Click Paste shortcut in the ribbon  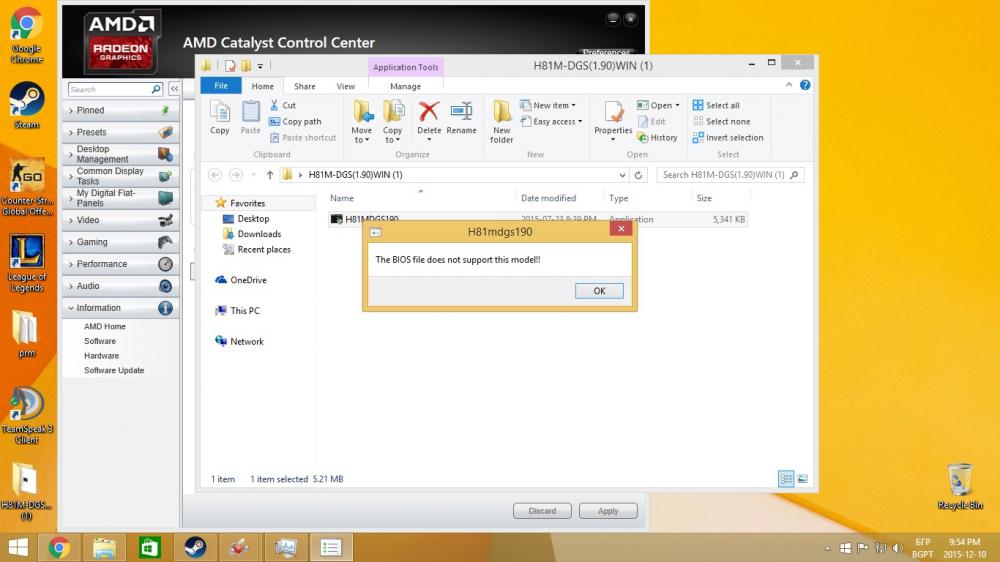click(x=302, y=137)
